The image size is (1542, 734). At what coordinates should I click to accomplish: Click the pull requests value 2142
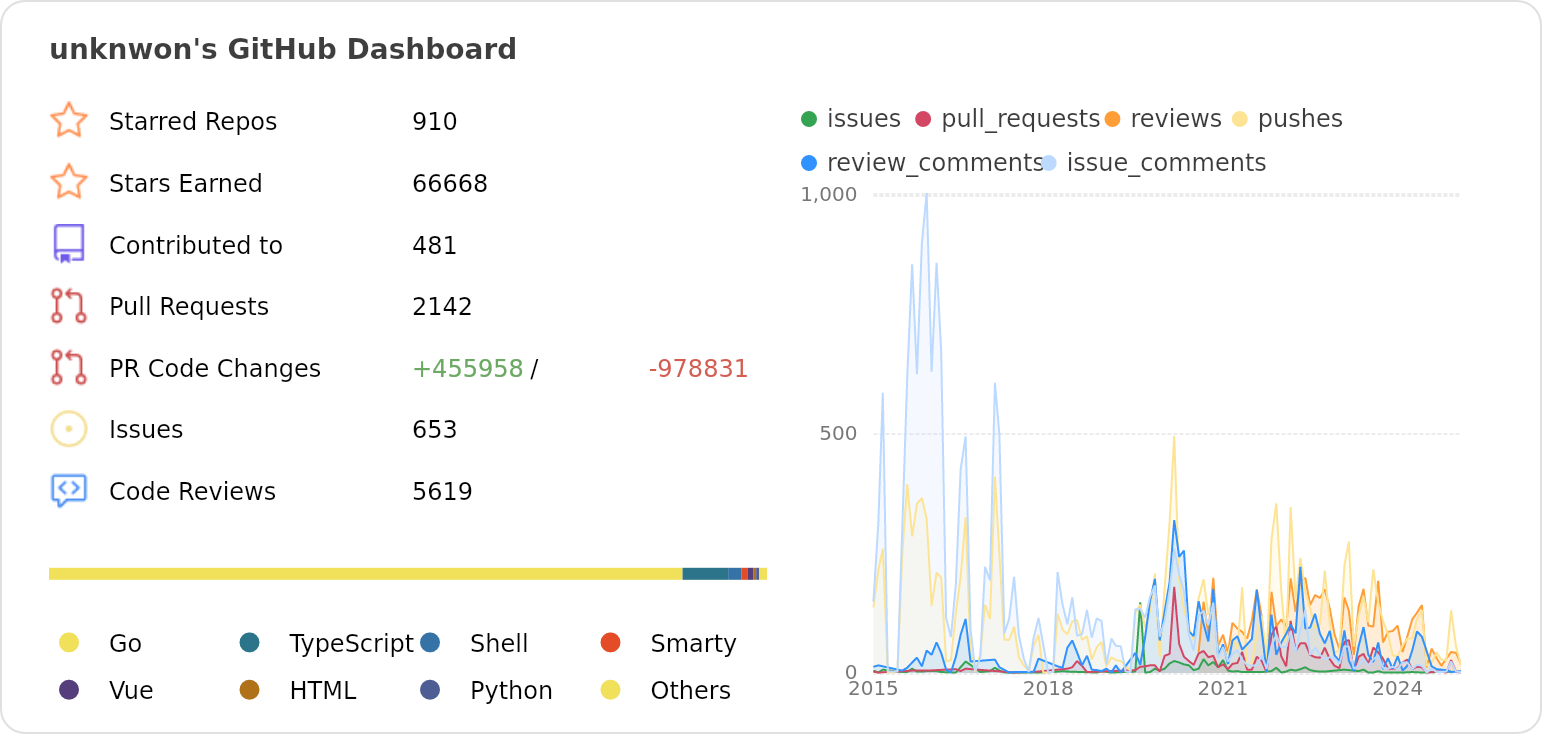click(x=442, y=307)
